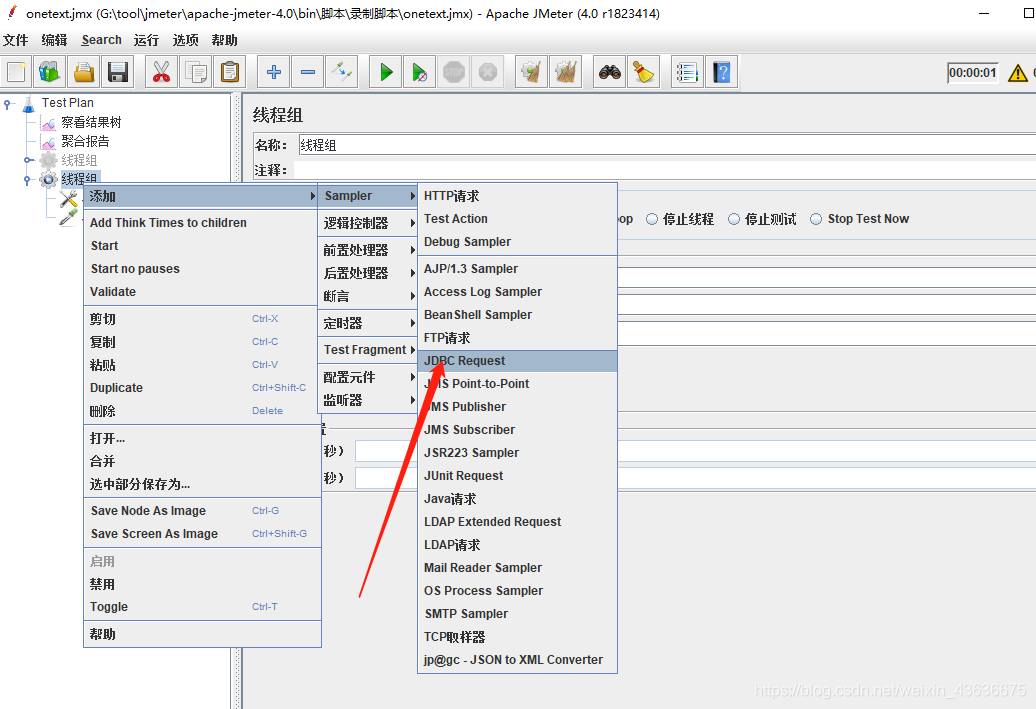Click the warning triangle log icon
The height and width of the screenshot is (709, 1036).
coord(1018,73)
